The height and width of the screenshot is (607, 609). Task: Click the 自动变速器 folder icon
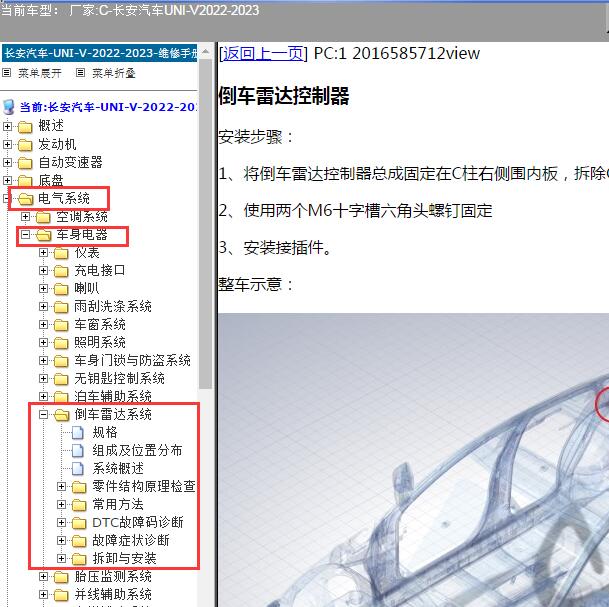pyautogui.click(x=25, y=163)
